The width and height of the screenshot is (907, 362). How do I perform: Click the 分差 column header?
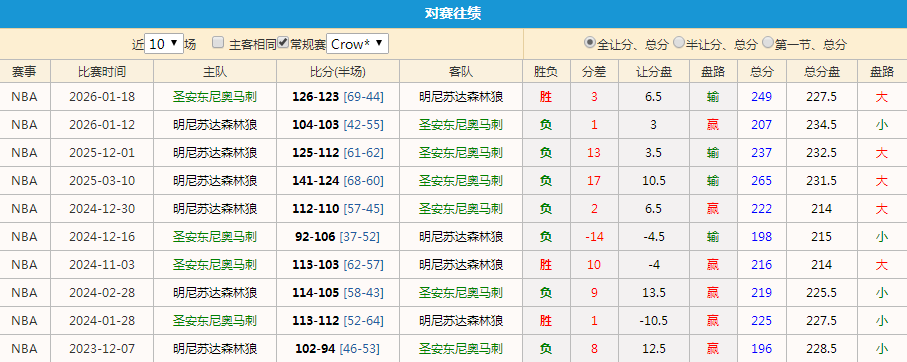594,72
